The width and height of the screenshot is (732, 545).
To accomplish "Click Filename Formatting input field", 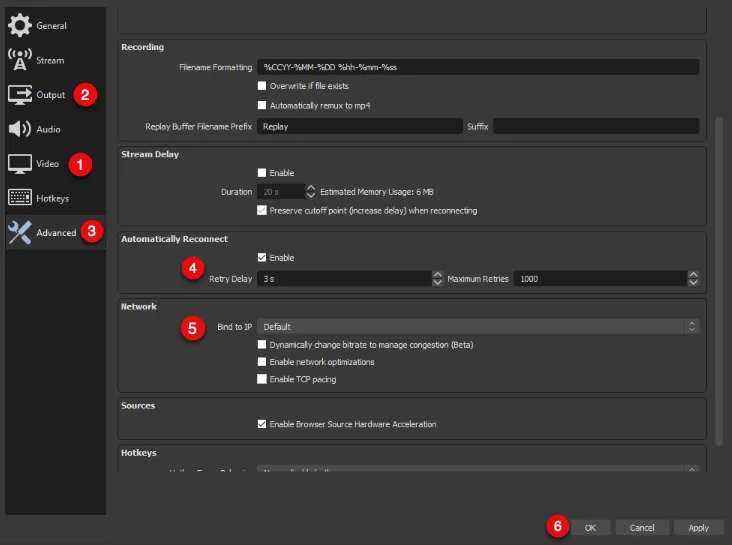I will [x=478, y=67].
